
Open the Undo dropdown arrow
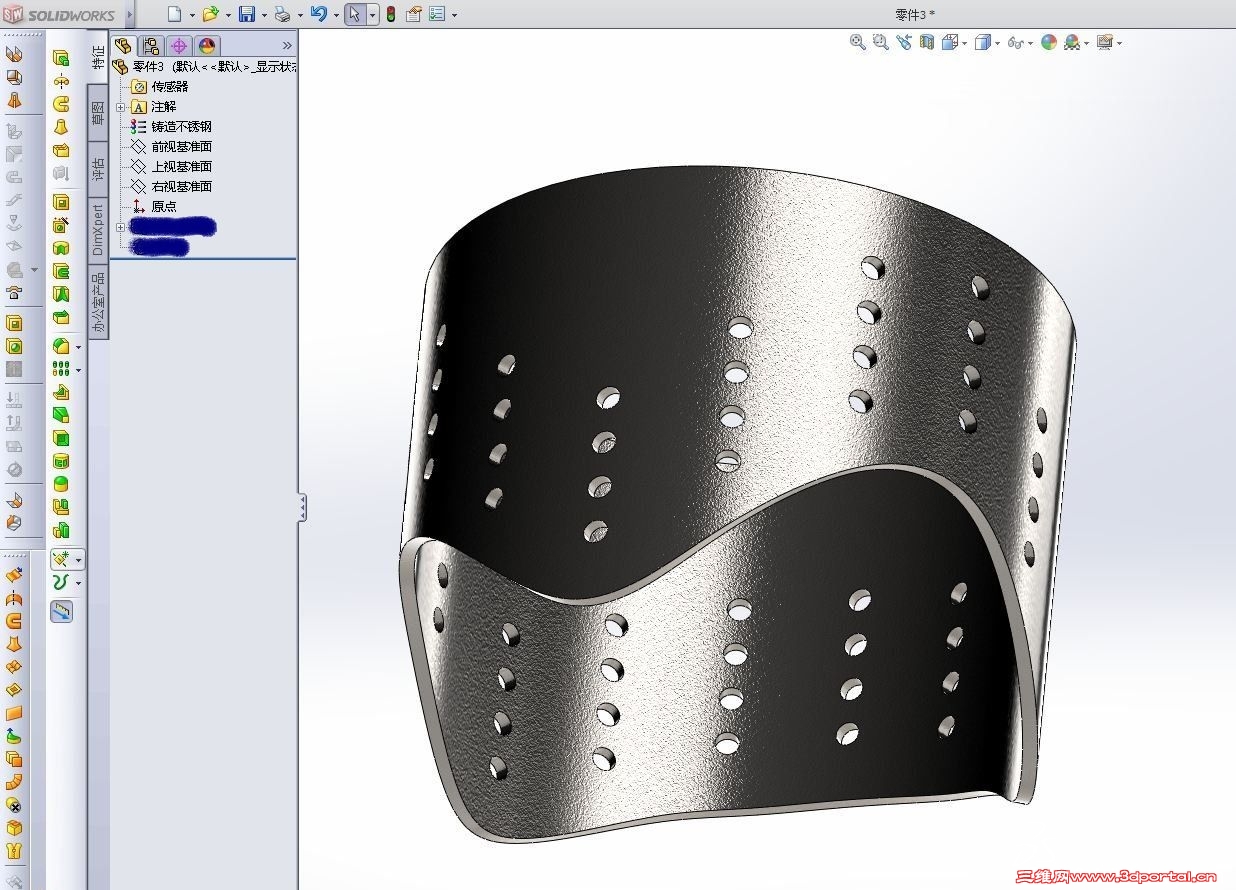pyautogui.click(x=336, y=15)
